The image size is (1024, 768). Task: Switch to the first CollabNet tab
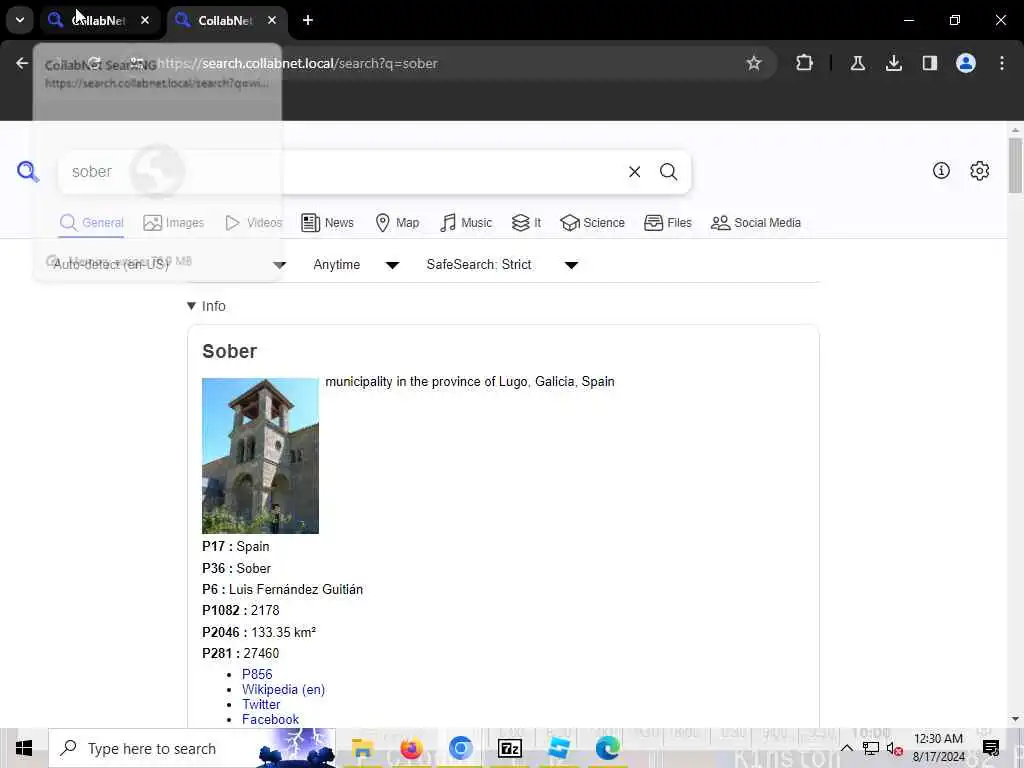pos(98,20)
